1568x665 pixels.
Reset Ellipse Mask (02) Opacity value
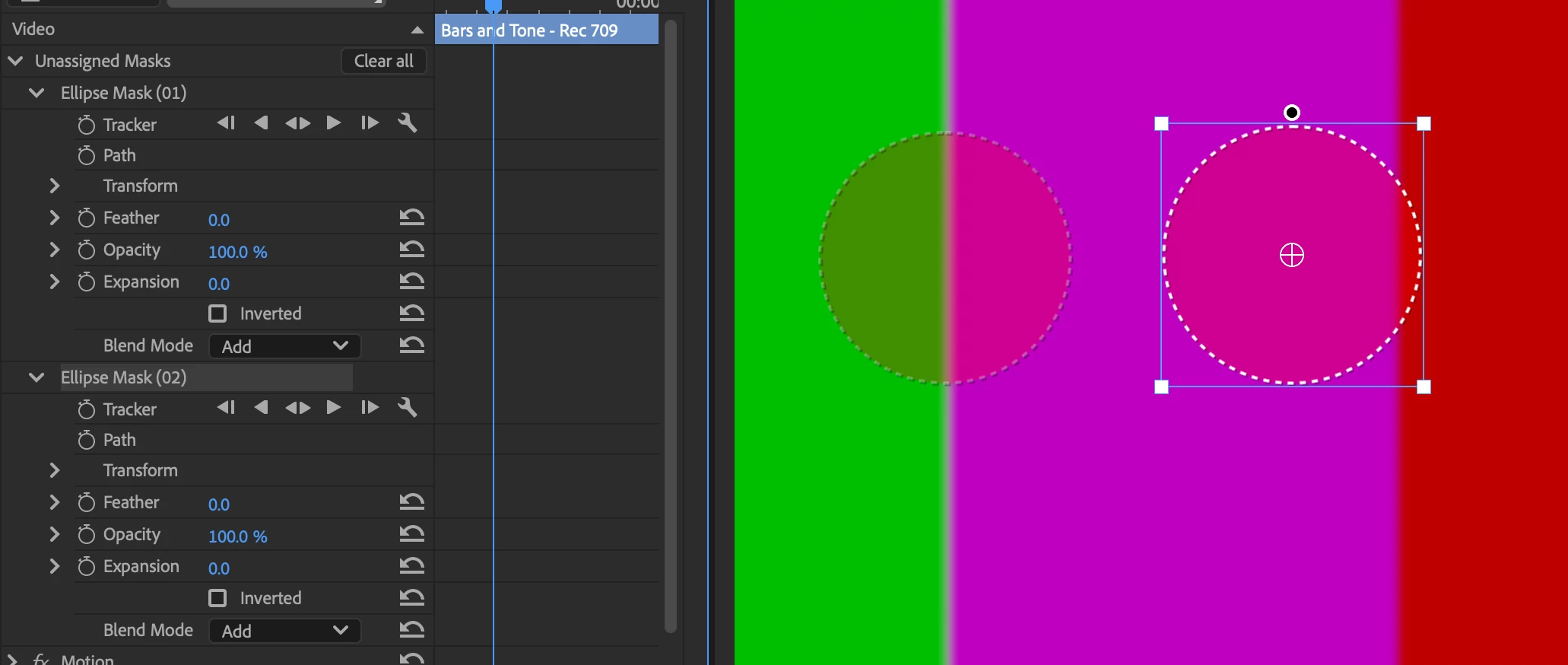pos(411,534)
